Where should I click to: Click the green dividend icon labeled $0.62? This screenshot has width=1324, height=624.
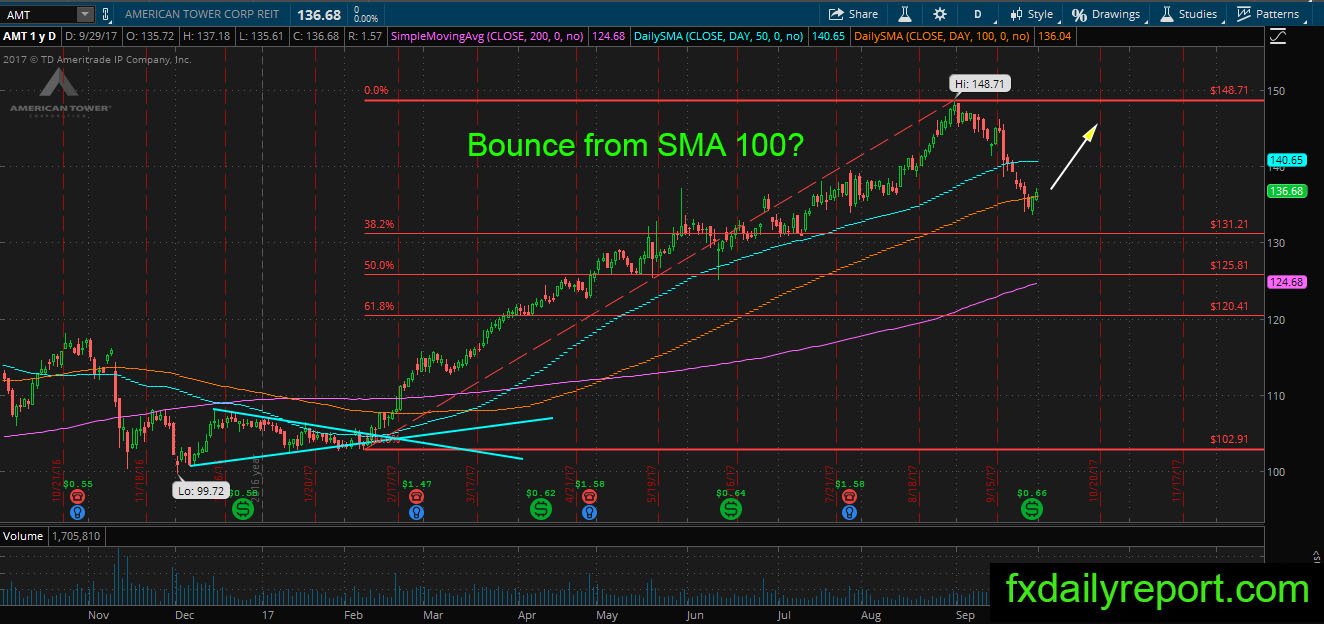click(539, 509)
